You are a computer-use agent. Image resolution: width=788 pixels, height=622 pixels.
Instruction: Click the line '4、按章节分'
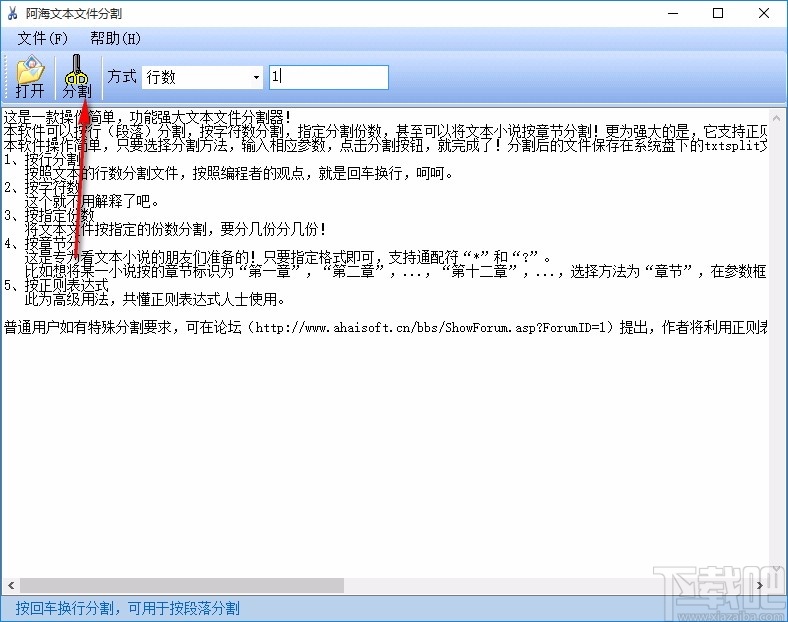tap(42, 244)
